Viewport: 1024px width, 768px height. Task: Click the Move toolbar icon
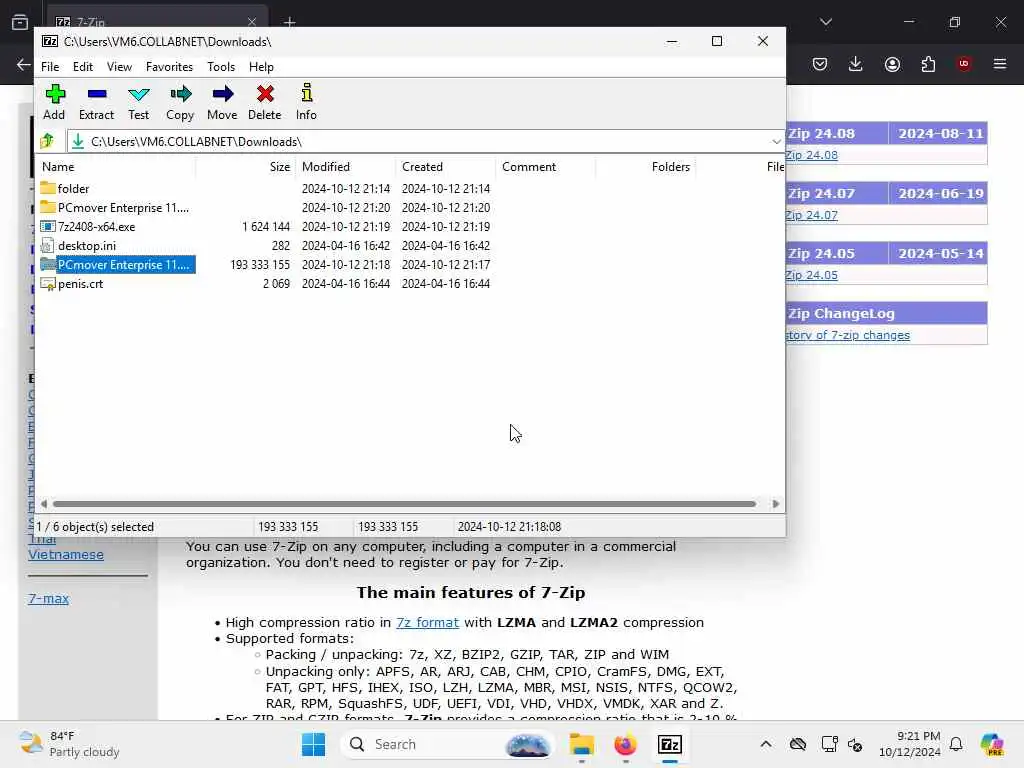223,94
